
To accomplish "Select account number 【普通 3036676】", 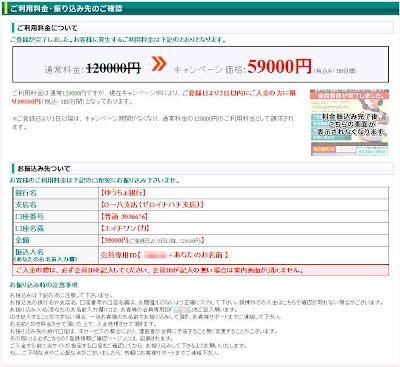I will coord(124,217).
